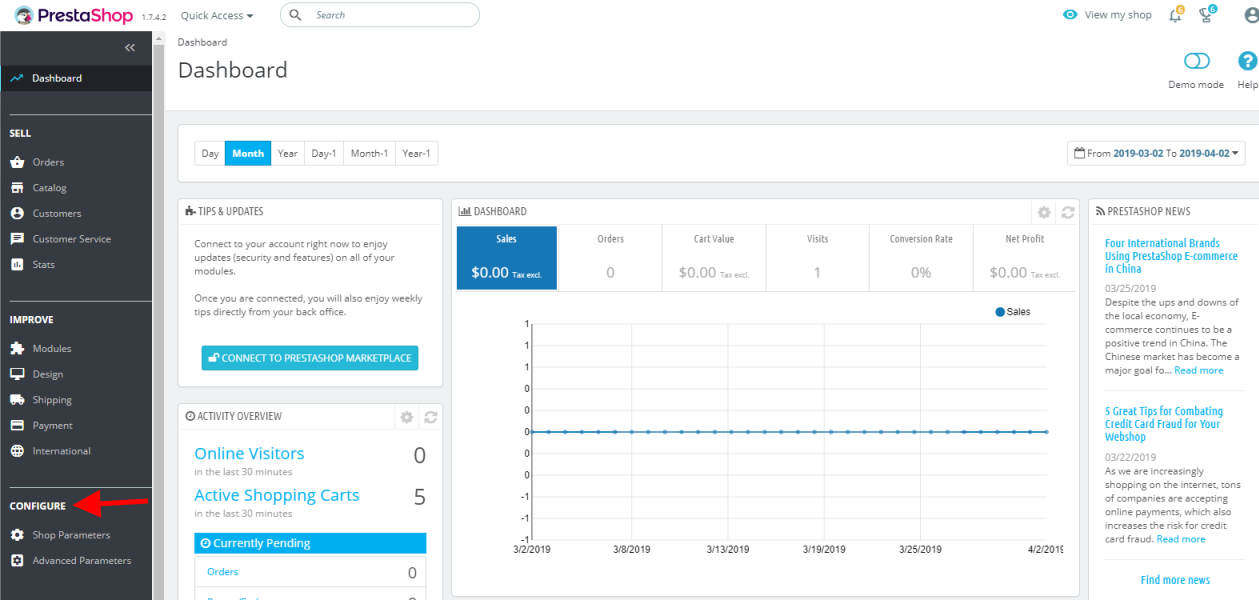The height and width of the screenshot is (600, 1259).
Task: Collapse the left sidebar
Action: coord(129,47)
